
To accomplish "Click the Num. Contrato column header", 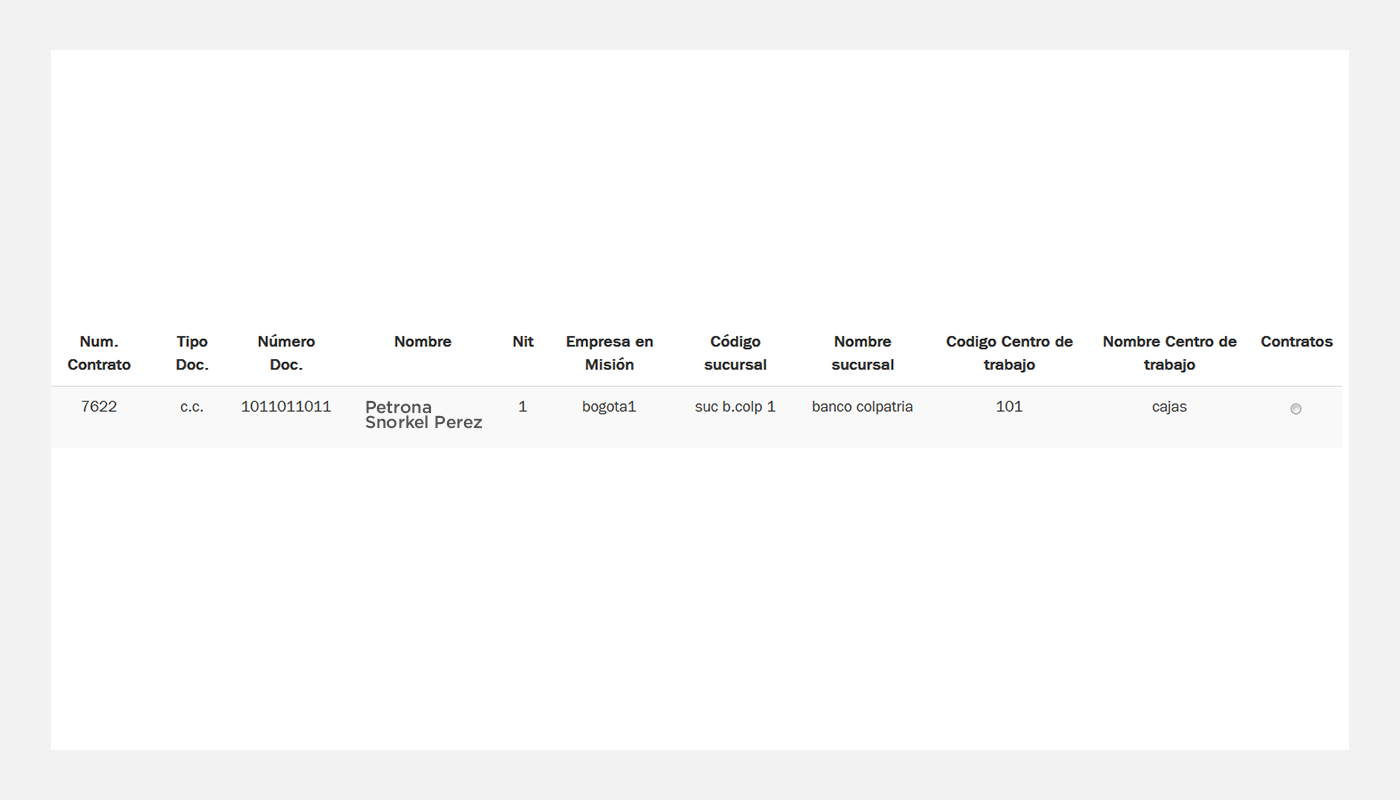I will [99, 353].
